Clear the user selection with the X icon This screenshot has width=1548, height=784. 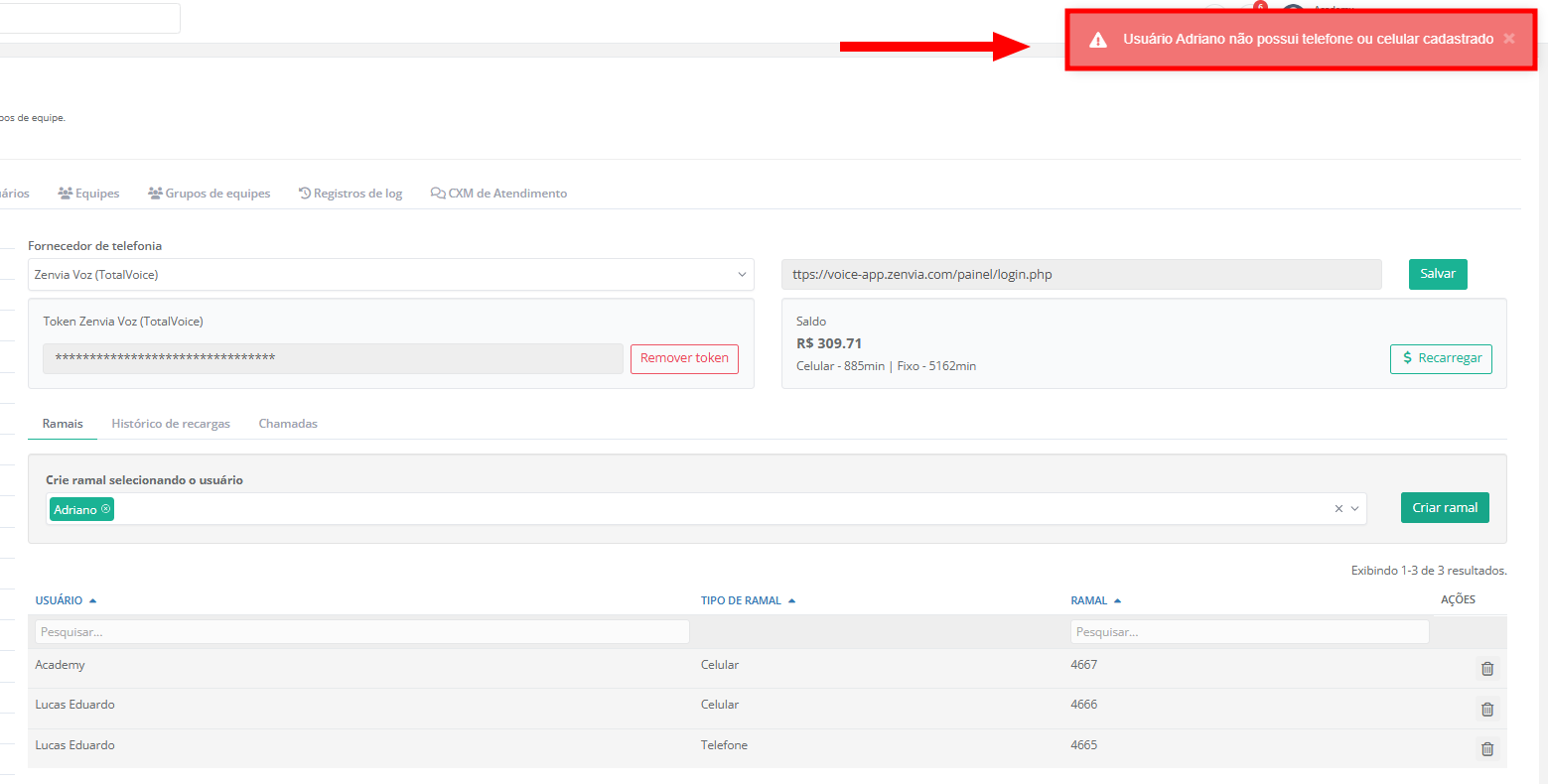(1338, 509)
